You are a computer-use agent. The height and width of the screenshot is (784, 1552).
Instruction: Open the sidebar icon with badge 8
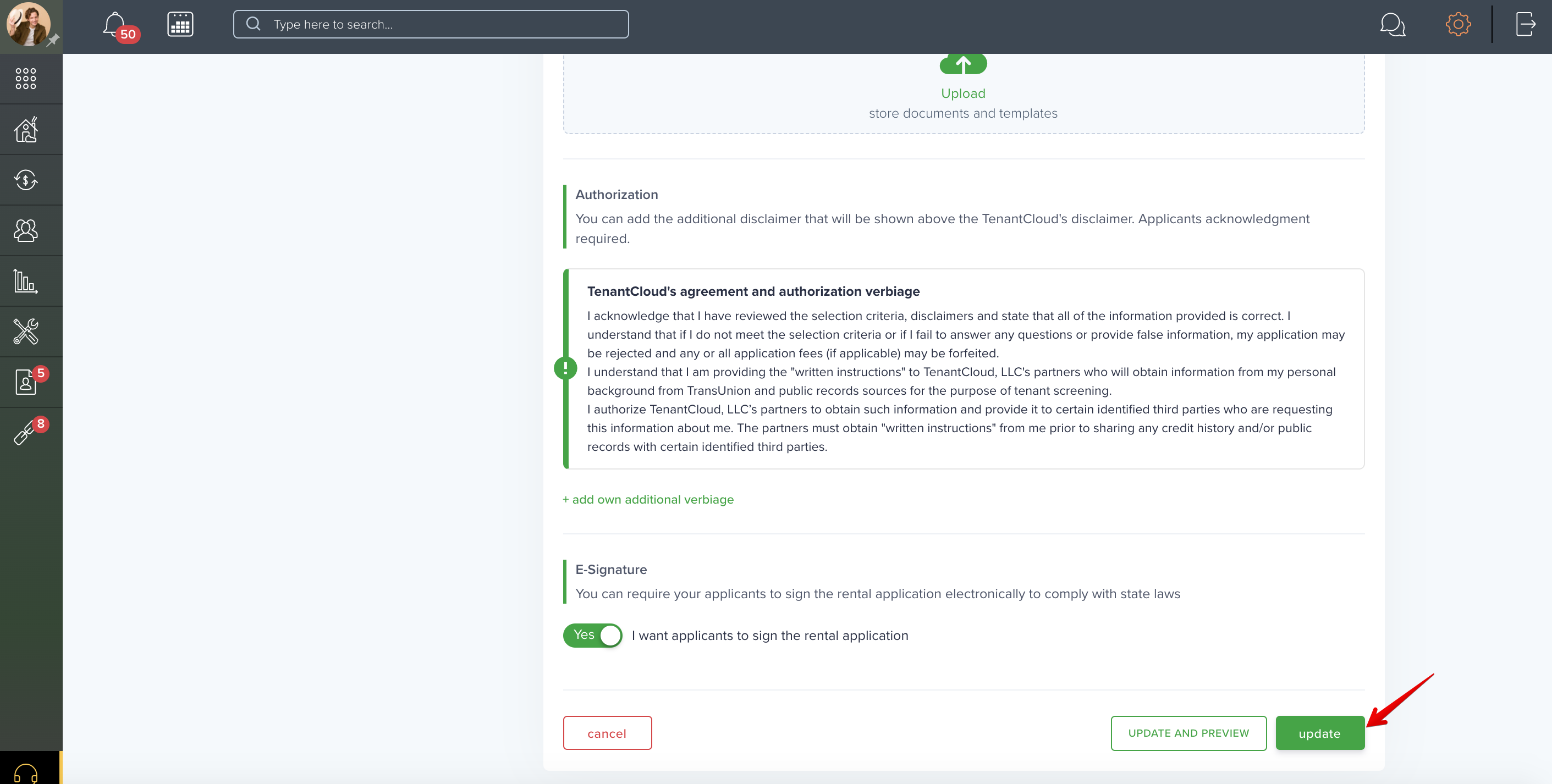click(26, 432)
